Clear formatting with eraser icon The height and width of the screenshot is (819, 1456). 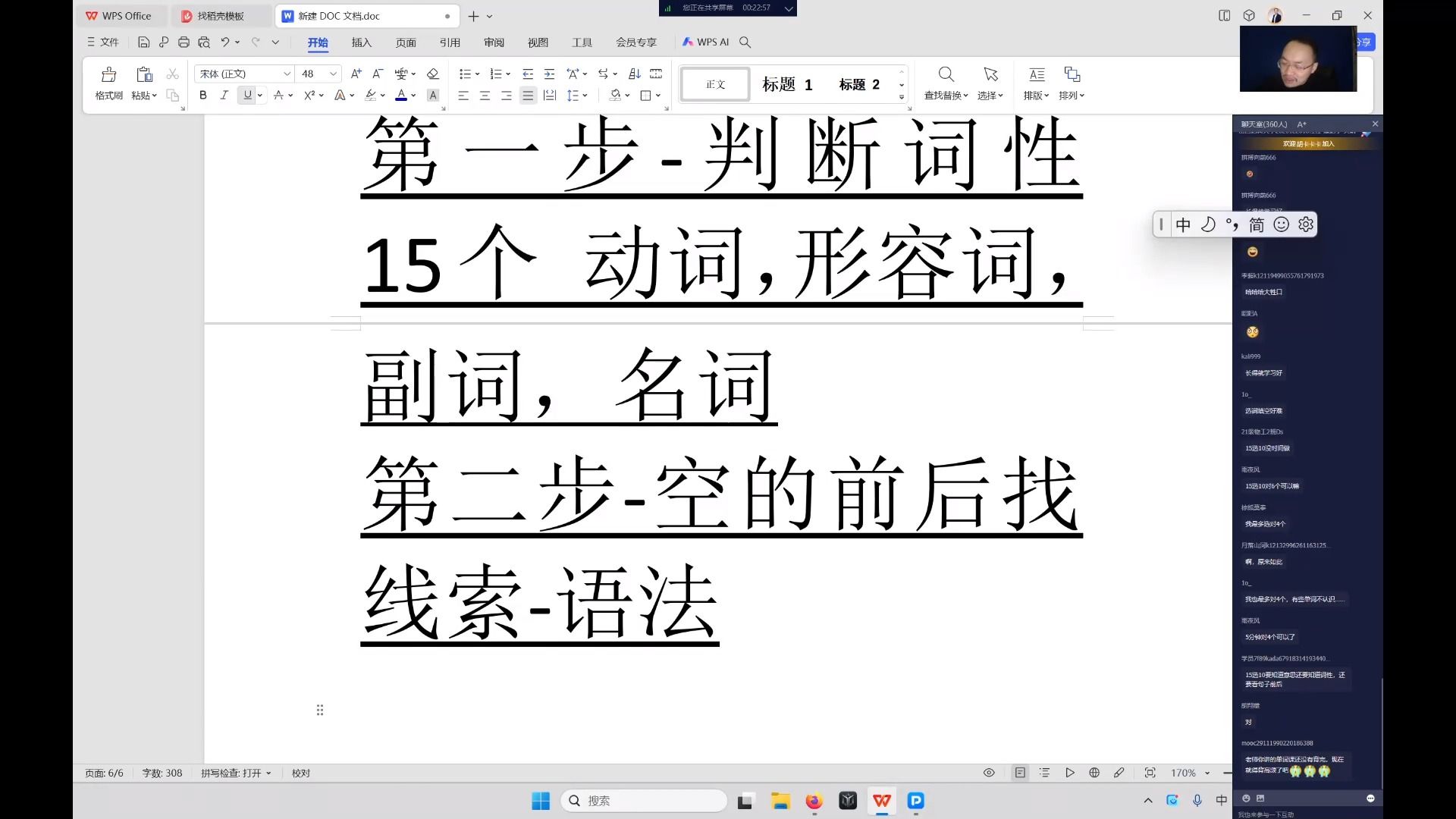[433, 74]
